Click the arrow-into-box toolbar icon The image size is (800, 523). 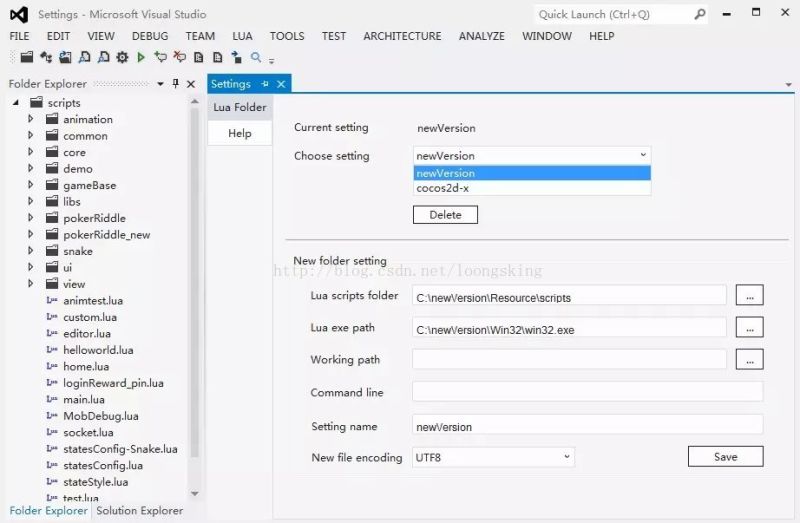click(x=236, y=57)
